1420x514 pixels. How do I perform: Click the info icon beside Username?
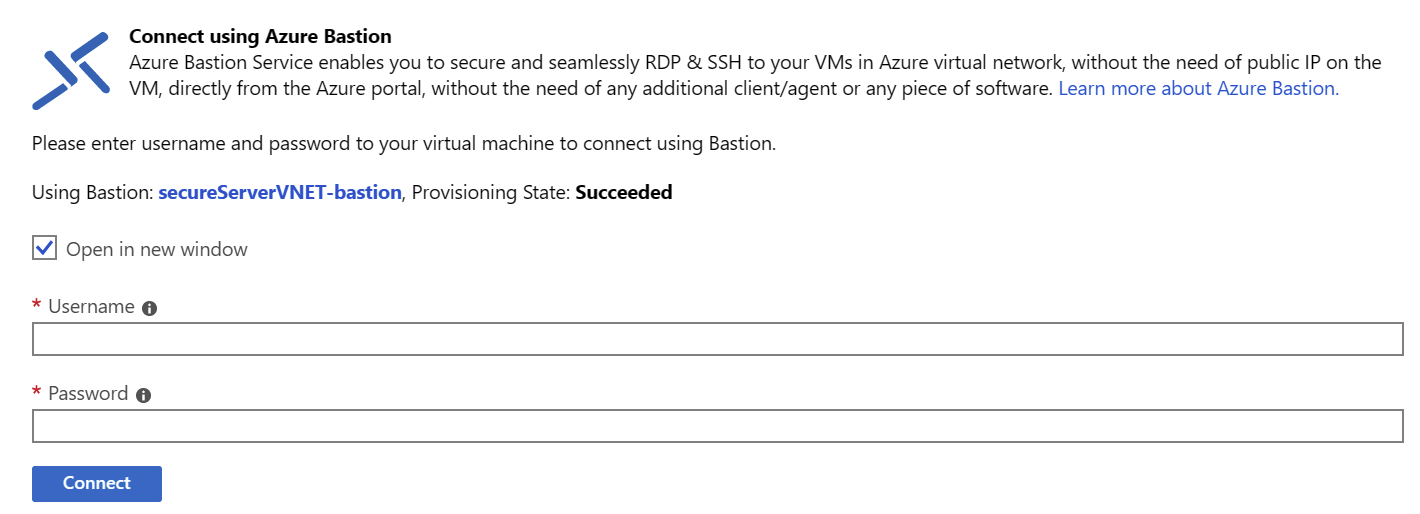click(150, 308)
